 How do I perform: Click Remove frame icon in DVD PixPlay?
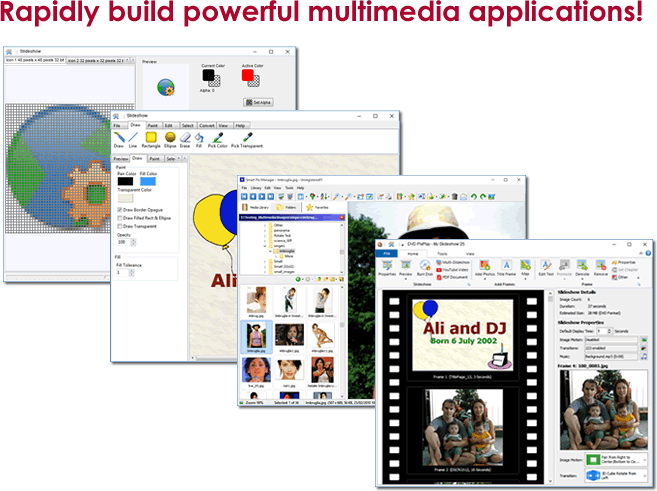tap(600, 268)
